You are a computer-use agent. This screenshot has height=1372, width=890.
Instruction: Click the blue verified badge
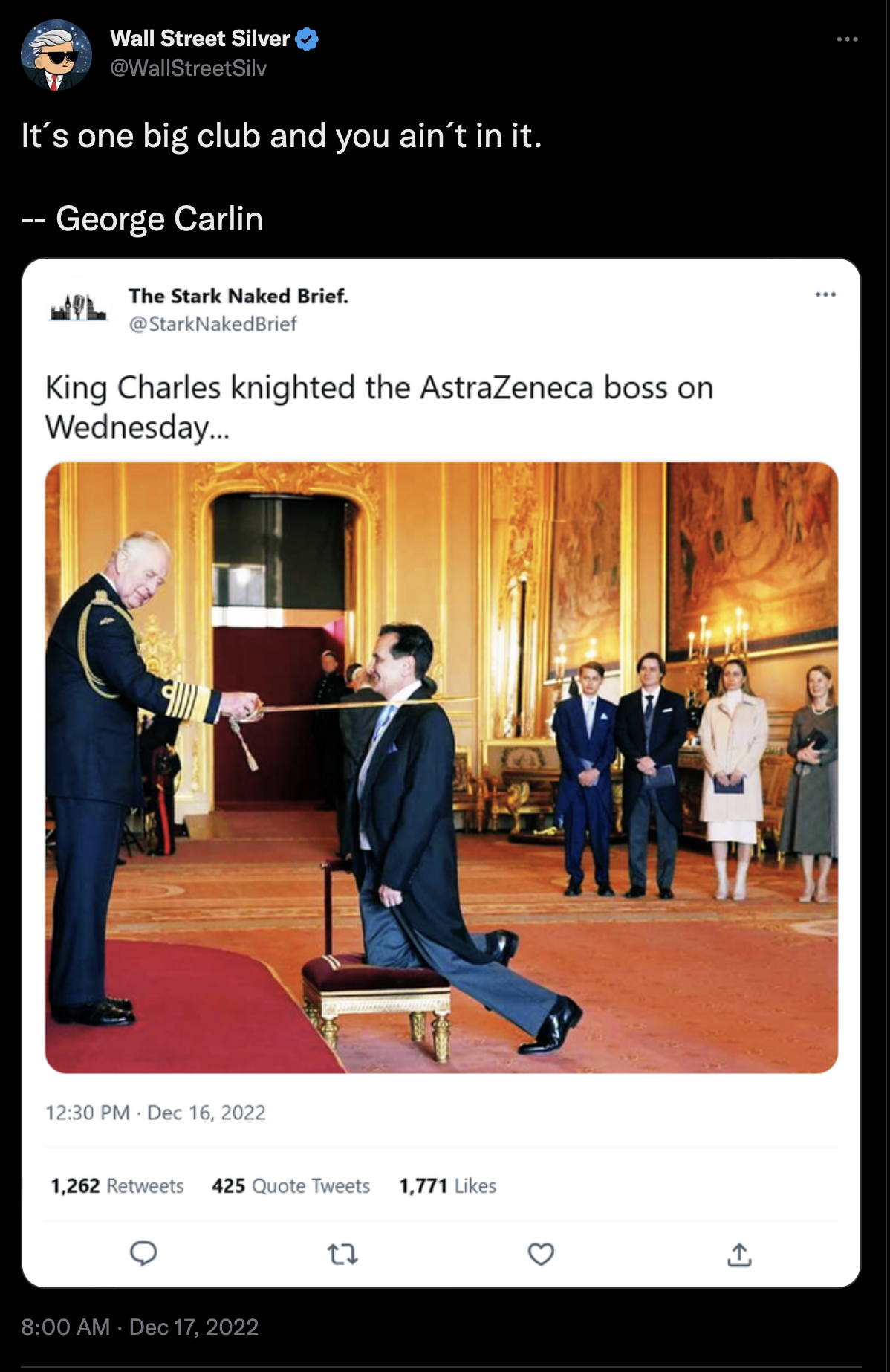(x=307, y=39)
